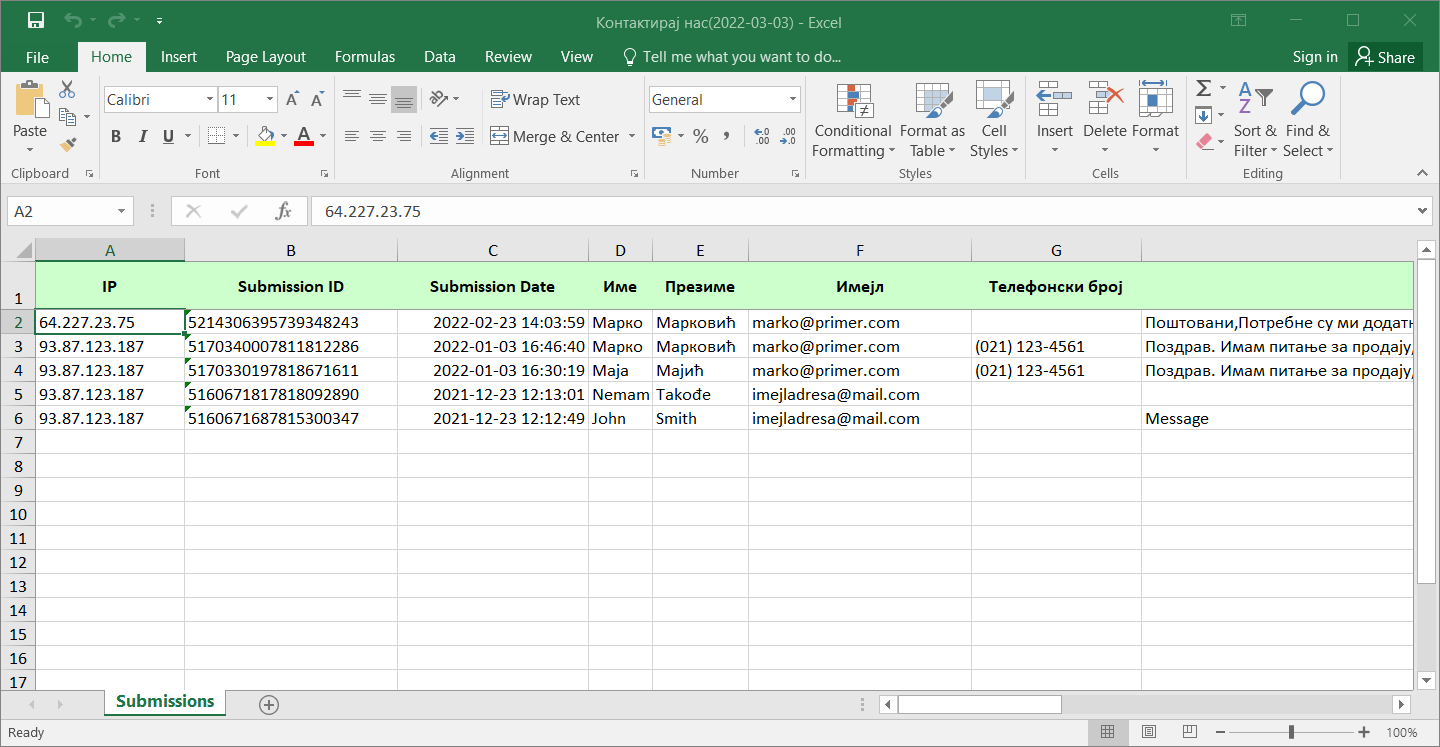Add a new sheet with plus button
1440x747 pixels.
(x=268, y=704)
